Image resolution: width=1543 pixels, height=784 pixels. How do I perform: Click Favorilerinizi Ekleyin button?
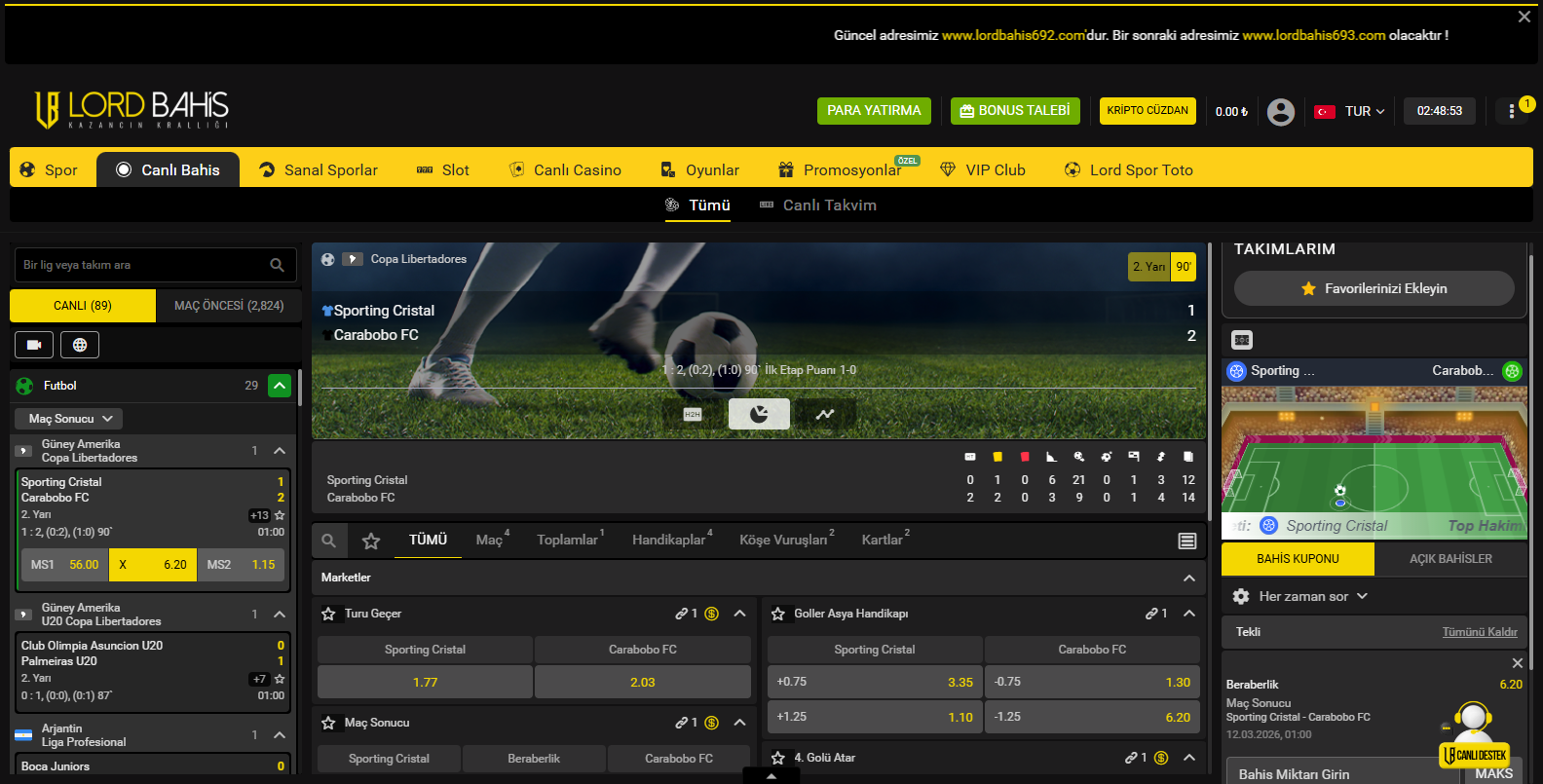click(1374, 288)
